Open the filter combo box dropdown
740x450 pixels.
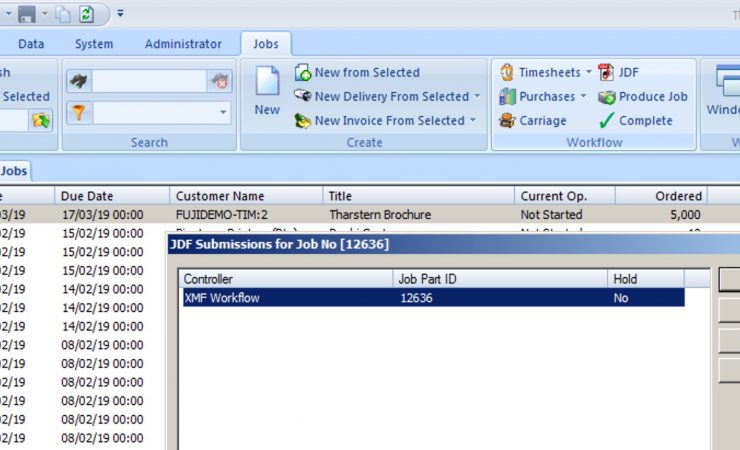click(x=222, y=113)
